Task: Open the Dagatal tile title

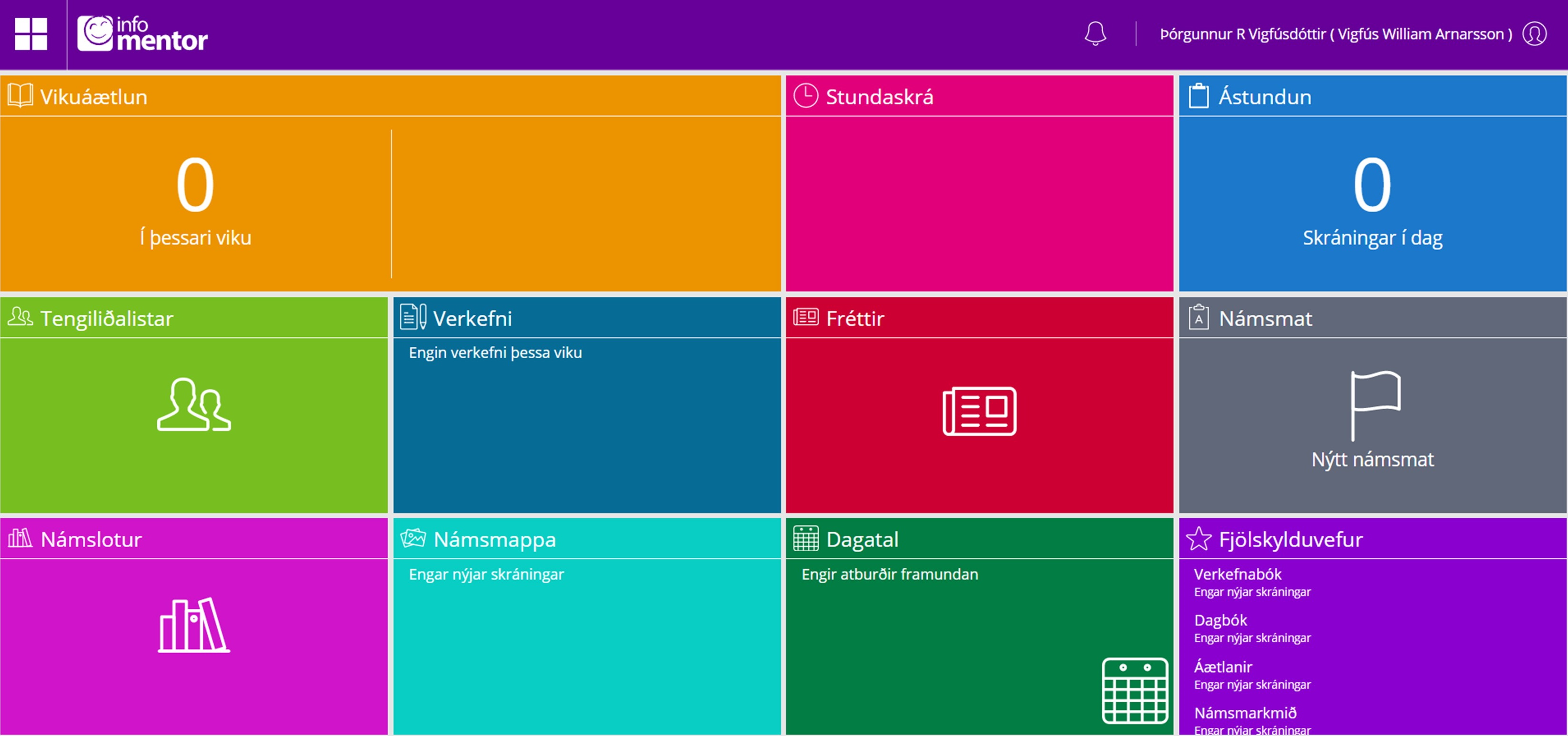Action: (x=863, y=539)
